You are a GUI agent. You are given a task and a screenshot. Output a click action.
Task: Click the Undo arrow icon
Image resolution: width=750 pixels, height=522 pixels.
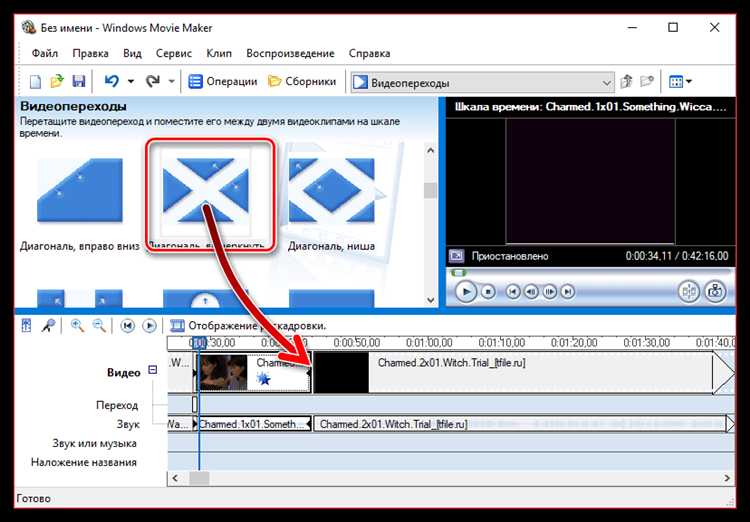[x=111, y=82]
